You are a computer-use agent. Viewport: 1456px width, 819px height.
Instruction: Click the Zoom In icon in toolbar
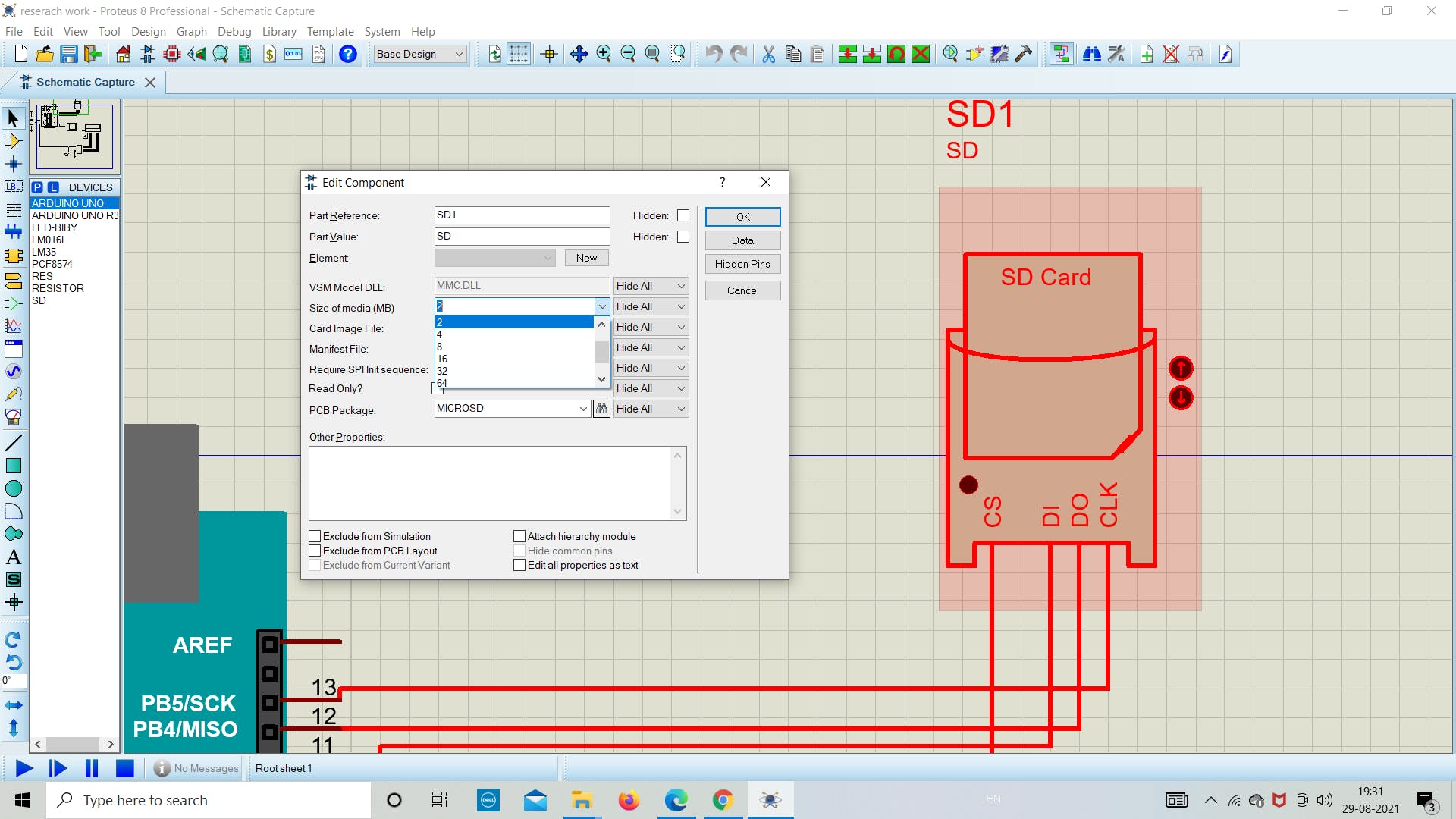[603, 54]
